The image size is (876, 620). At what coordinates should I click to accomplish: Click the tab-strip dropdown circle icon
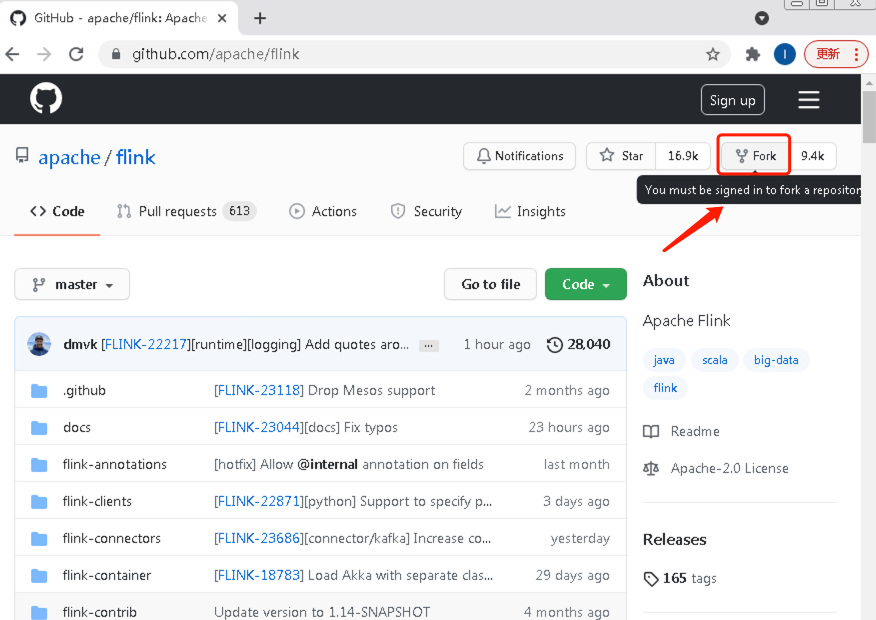[761, 18]
